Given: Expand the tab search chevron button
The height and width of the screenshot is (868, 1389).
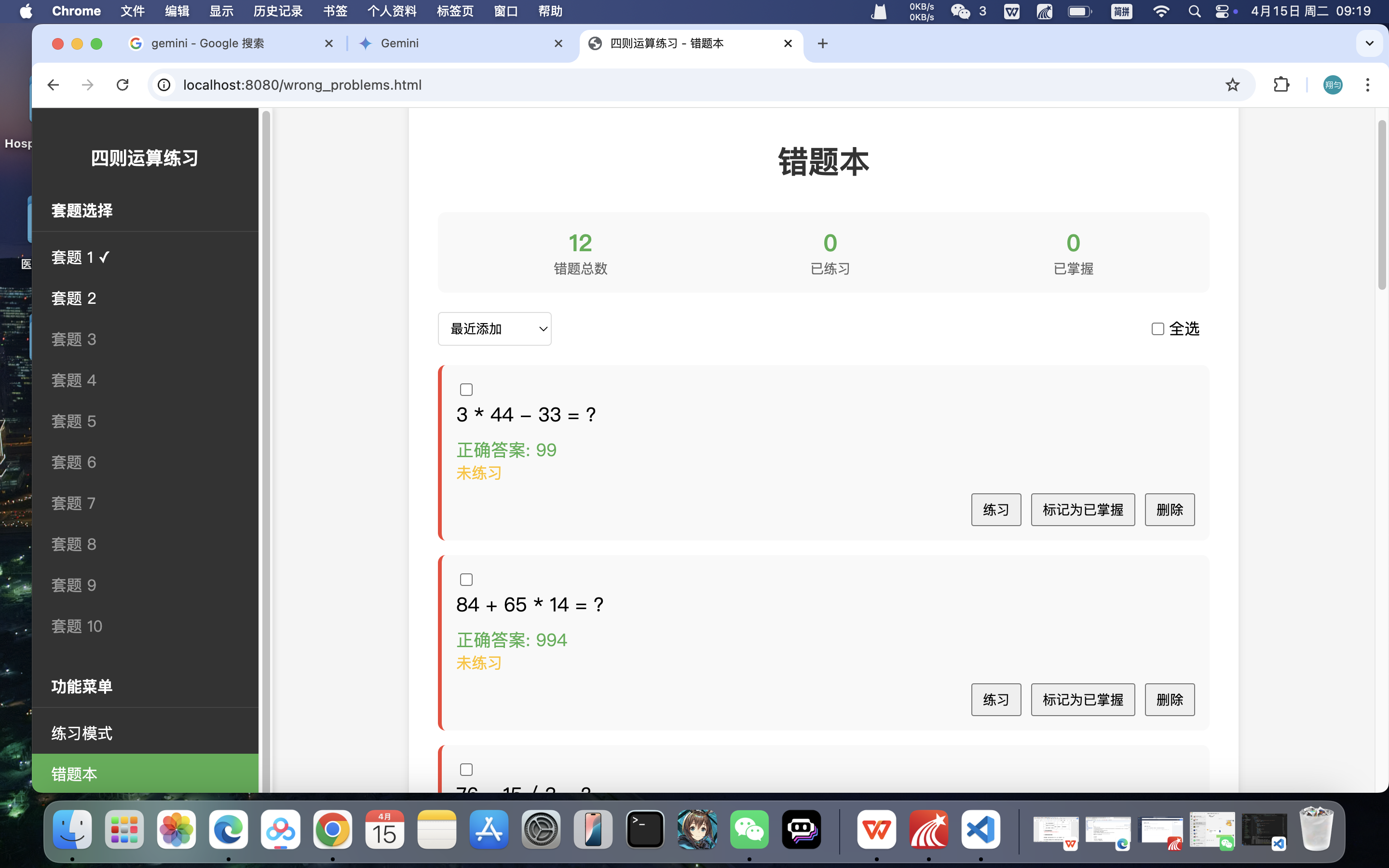Looking at the screenshot, I should point(1369,43).
